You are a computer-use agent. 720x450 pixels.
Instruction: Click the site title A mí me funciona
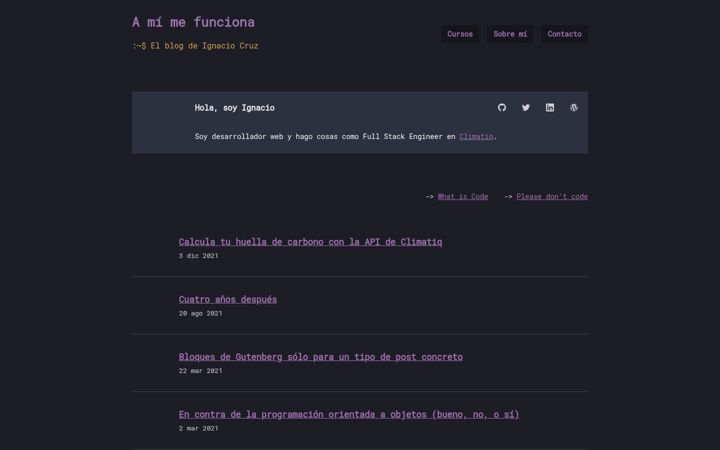pyautogui.click(x=193, y=22)
